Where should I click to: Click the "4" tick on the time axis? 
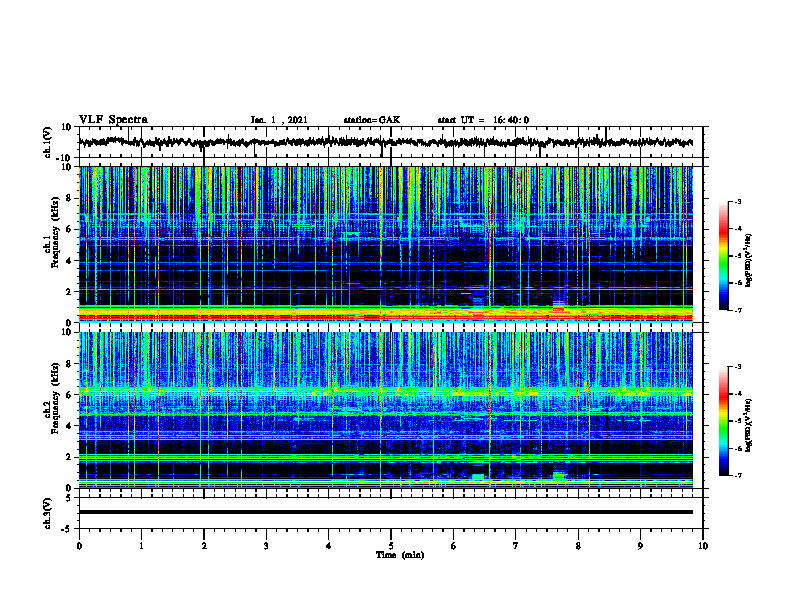[329, 546]
